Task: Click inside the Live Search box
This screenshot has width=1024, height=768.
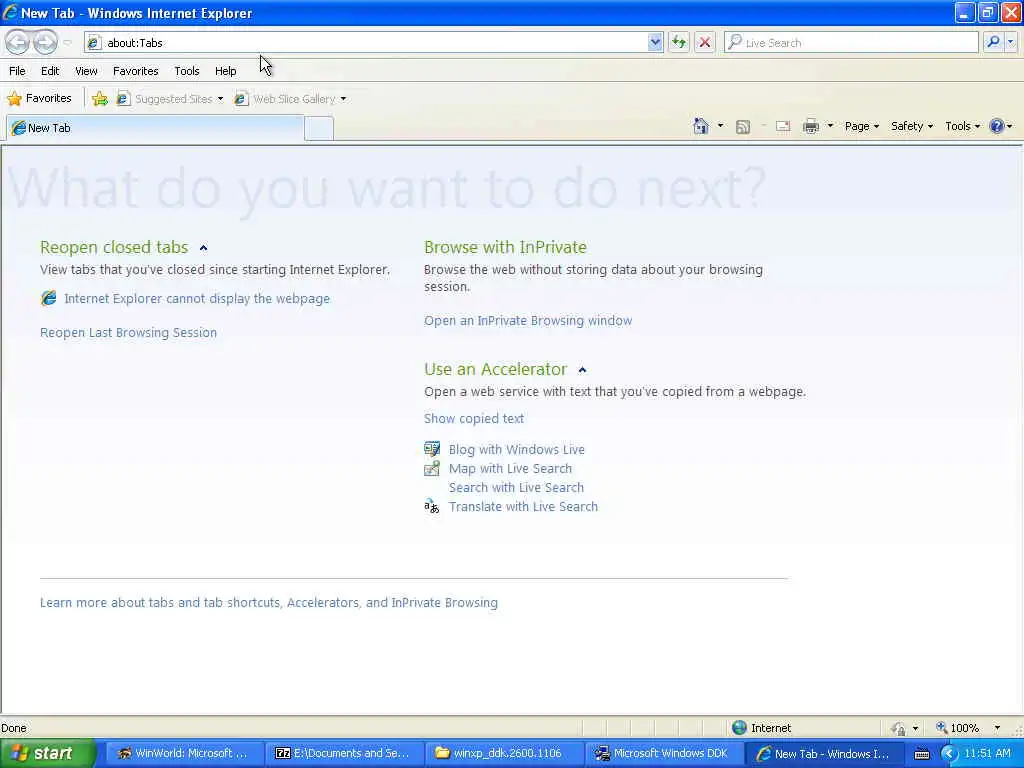Action: point(851,42)
